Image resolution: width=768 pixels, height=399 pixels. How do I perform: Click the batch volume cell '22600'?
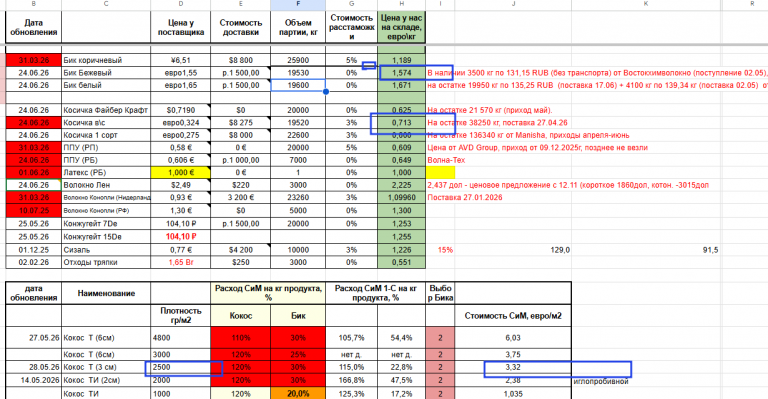pyautogui.click(x=298, y=135)
